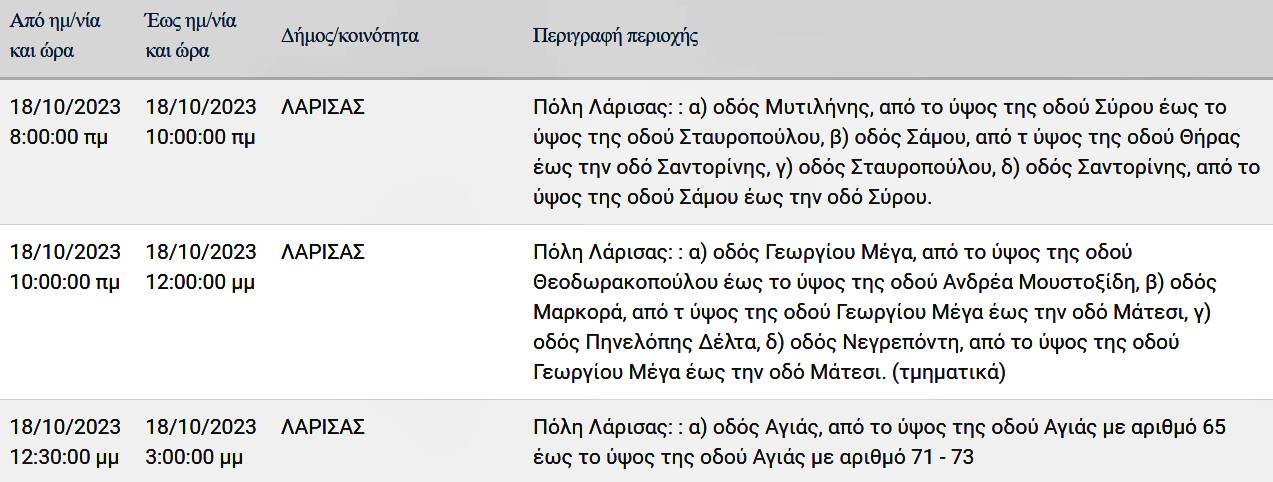The image size is (1273, 482).
Task: Click ΛΑΡΙΣΑΣ in the third row
Action: (x=324, y=427)
